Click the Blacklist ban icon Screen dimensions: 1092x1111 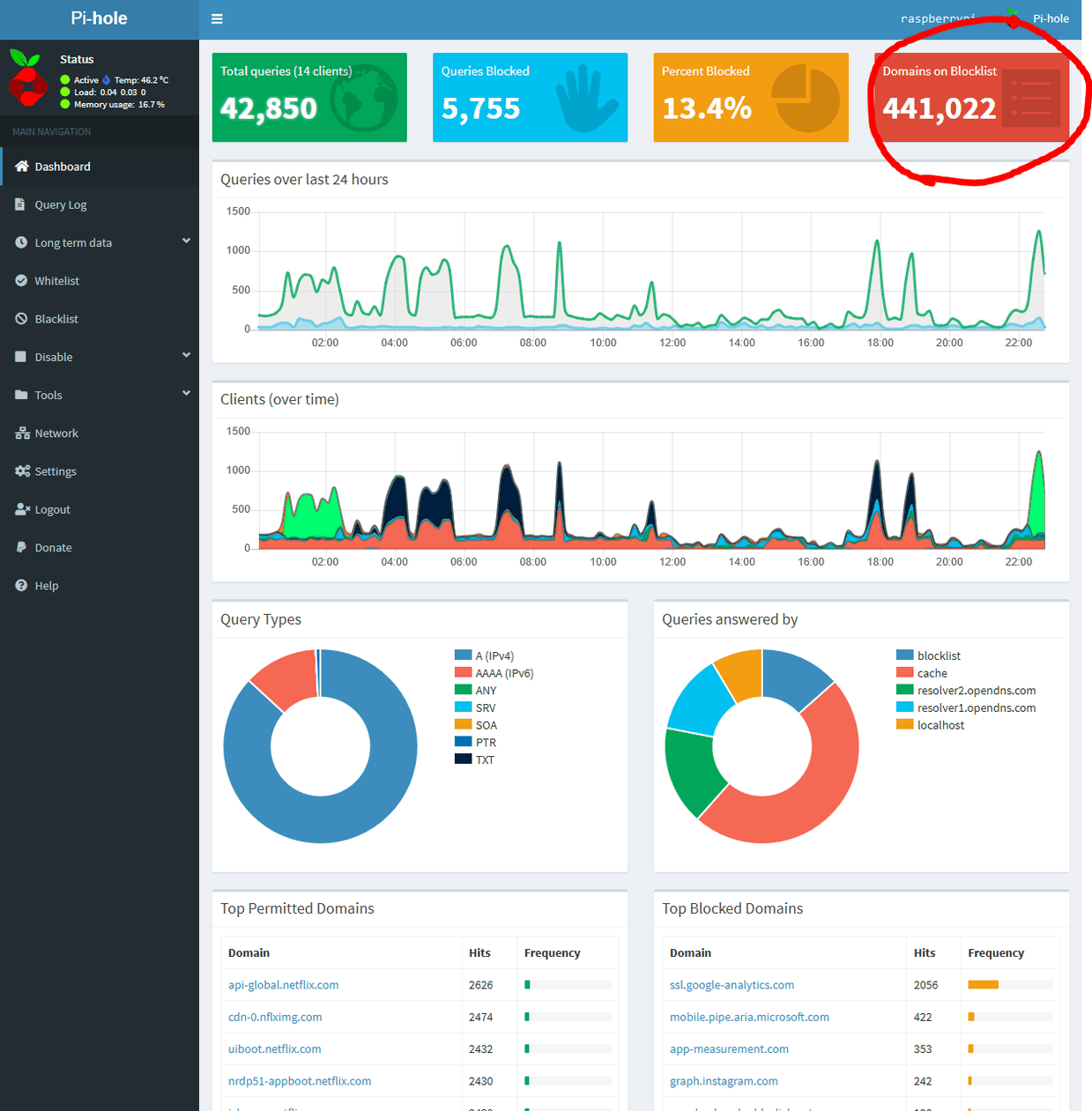pos(21,319)
